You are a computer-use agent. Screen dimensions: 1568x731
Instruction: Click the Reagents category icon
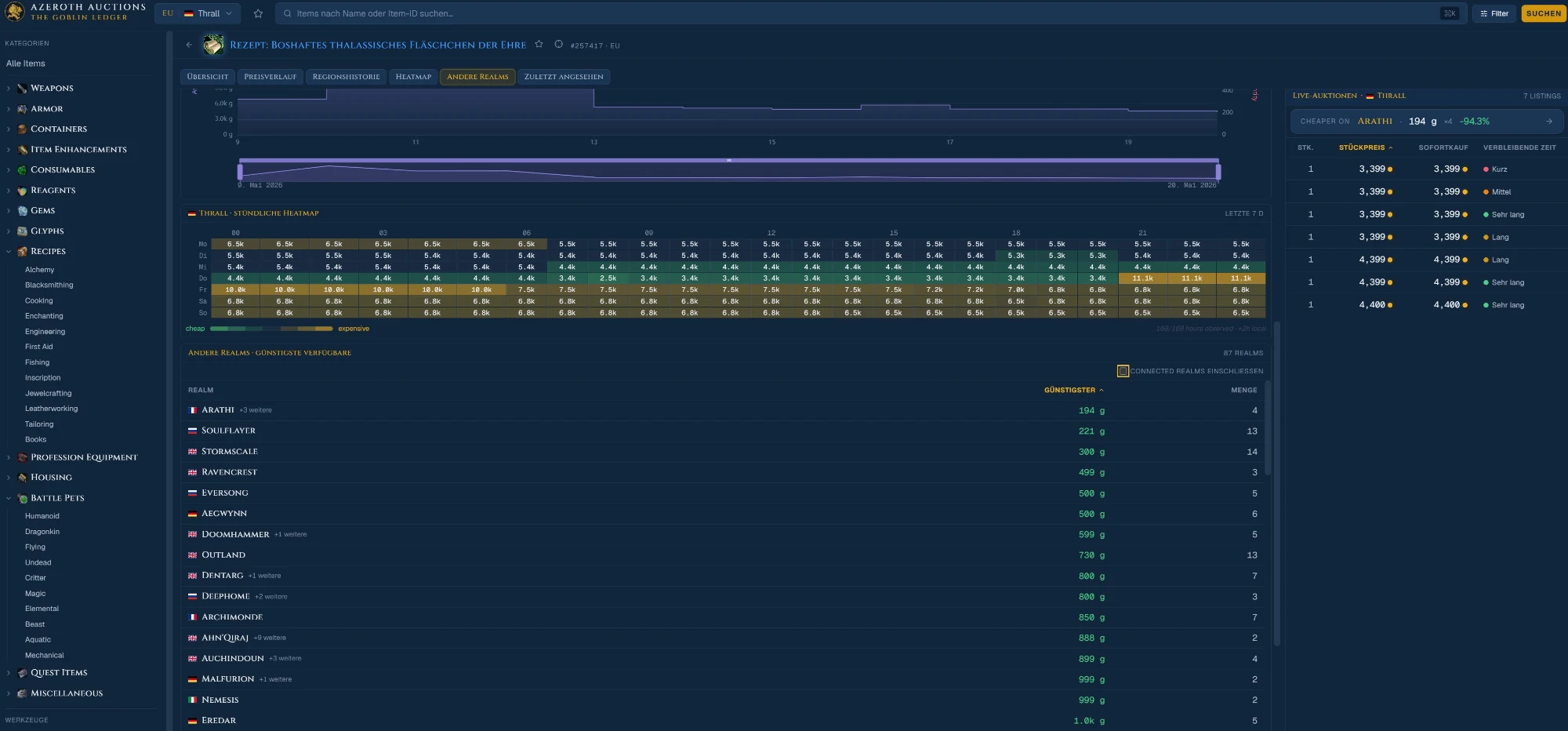pos(22,191)
